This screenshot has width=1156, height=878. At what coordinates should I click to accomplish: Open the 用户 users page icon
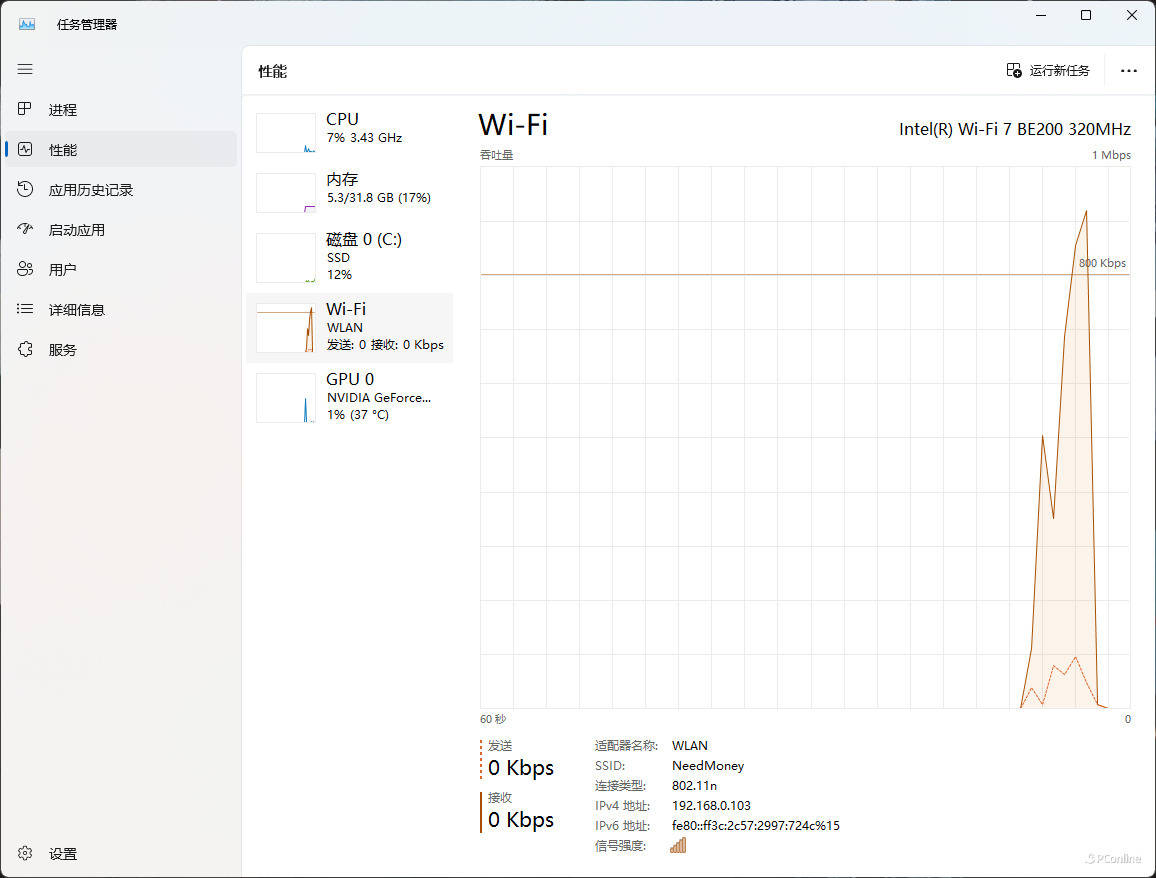pyautogui.click(x=26, y=269)
